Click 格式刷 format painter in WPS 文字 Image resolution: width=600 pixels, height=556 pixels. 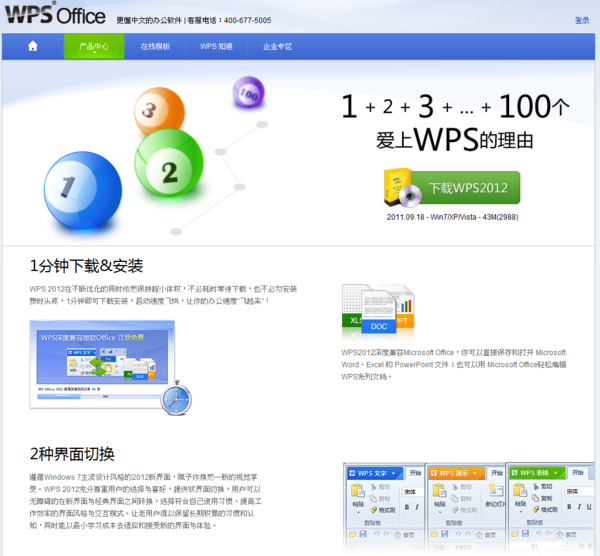(383, 510)
